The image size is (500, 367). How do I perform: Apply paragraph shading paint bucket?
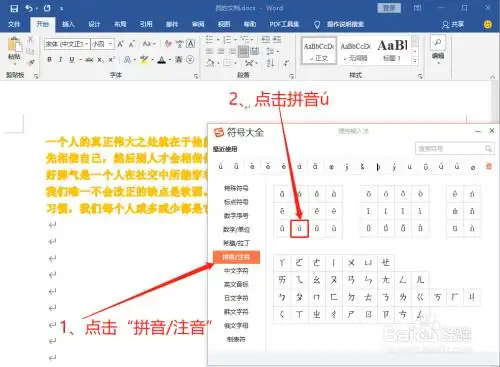(210, 63)
